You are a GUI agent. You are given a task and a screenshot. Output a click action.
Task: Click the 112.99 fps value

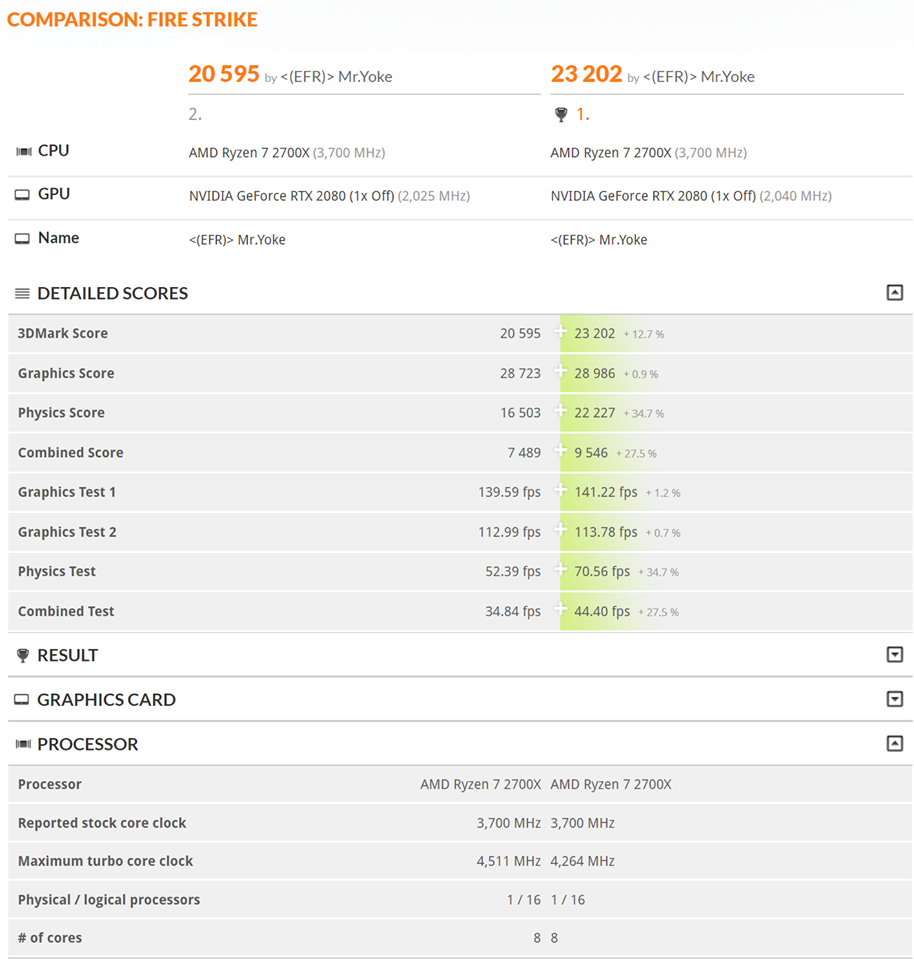click(509, 532)
